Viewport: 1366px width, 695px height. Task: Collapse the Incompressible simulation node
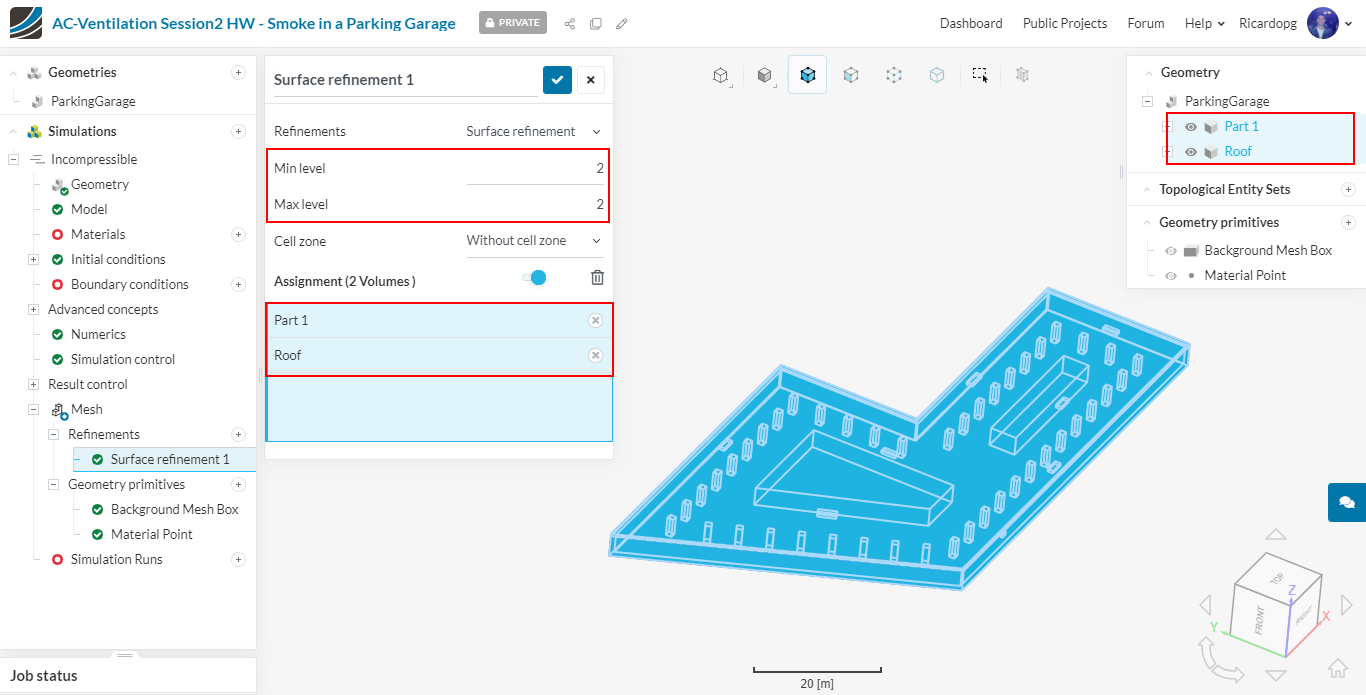click(13, 159)
